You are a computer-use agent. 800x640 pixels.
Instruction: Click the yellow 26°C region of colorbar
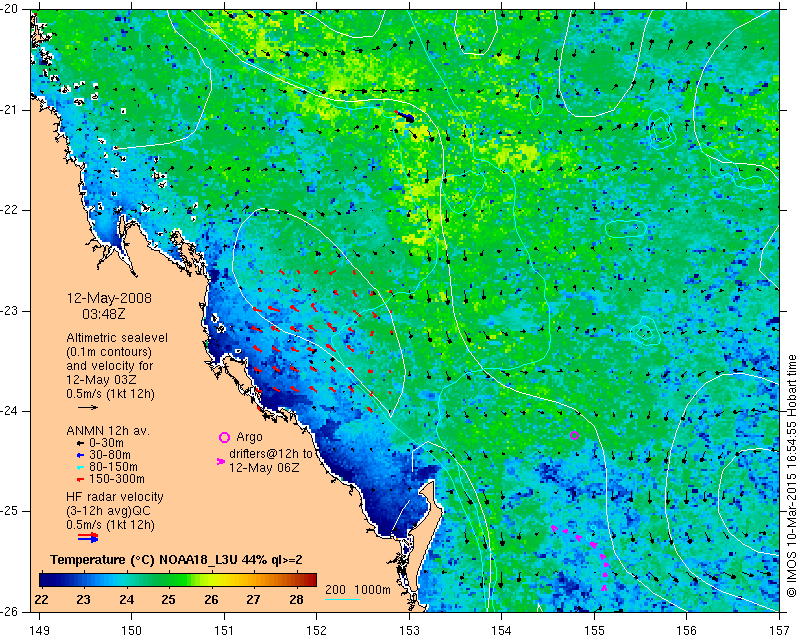pyautogui.click(x=211, y=580)
